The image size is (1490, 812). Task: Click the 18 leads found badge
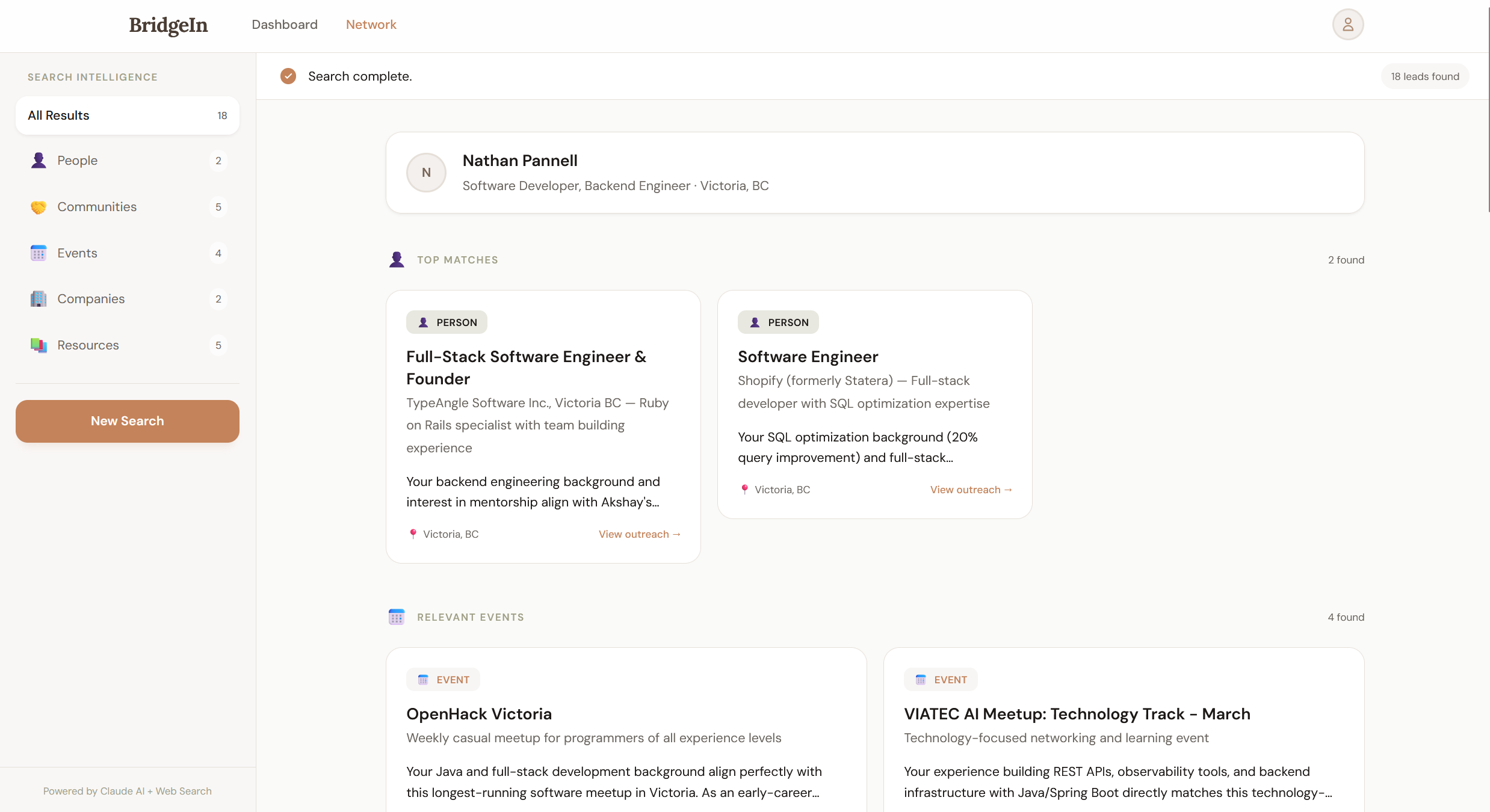click(1424, 76)
